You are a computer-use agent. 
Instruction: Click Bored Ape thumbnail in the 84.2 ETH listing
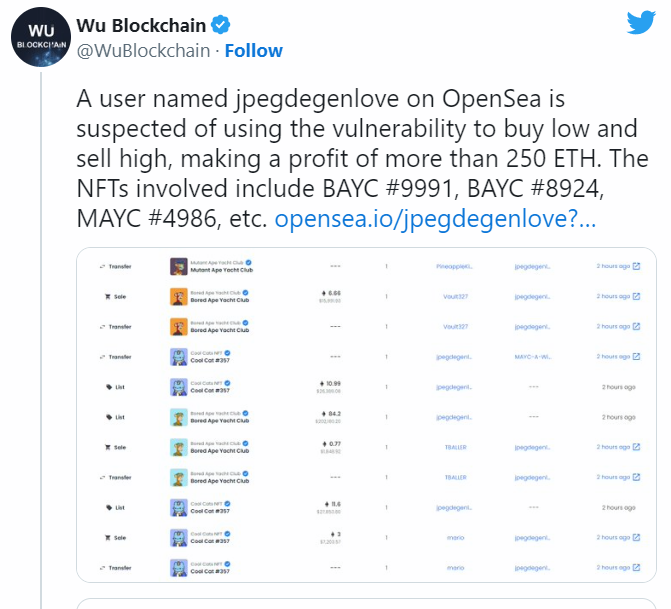tap(179, 417)
